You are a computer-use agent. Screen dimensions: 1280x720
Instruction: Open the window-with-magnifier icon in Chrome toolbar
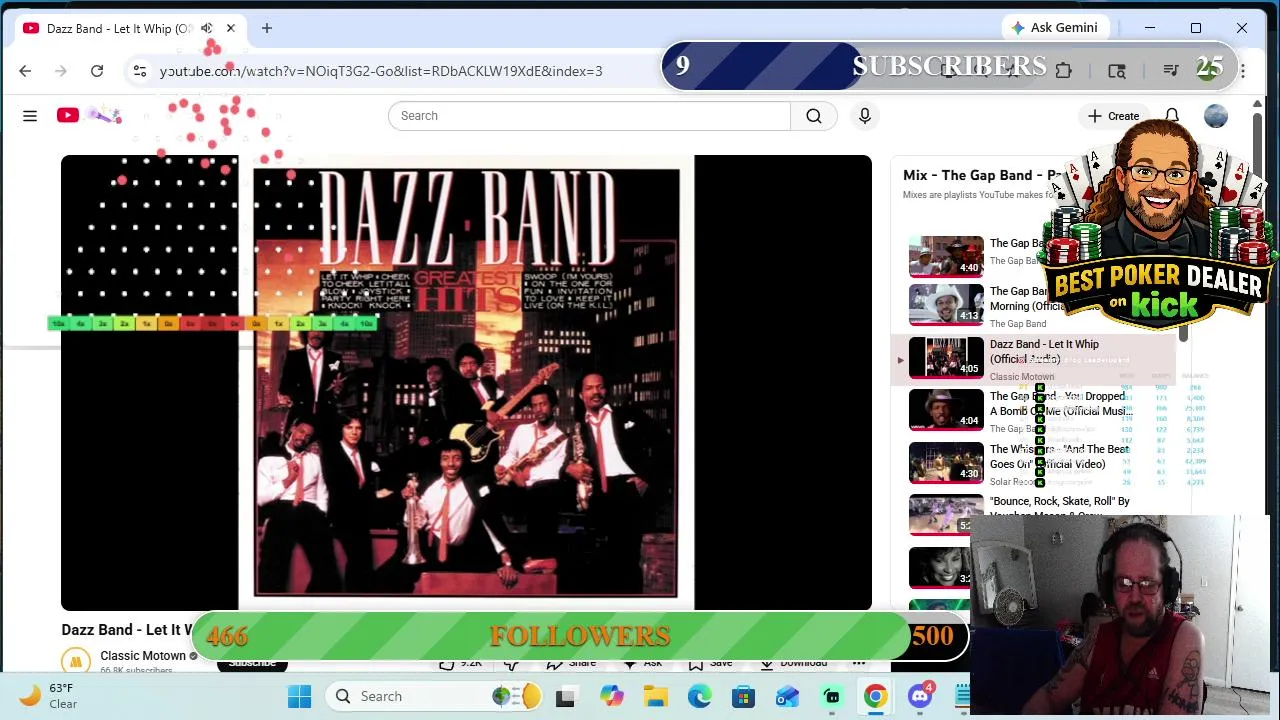coord(1117,71)
